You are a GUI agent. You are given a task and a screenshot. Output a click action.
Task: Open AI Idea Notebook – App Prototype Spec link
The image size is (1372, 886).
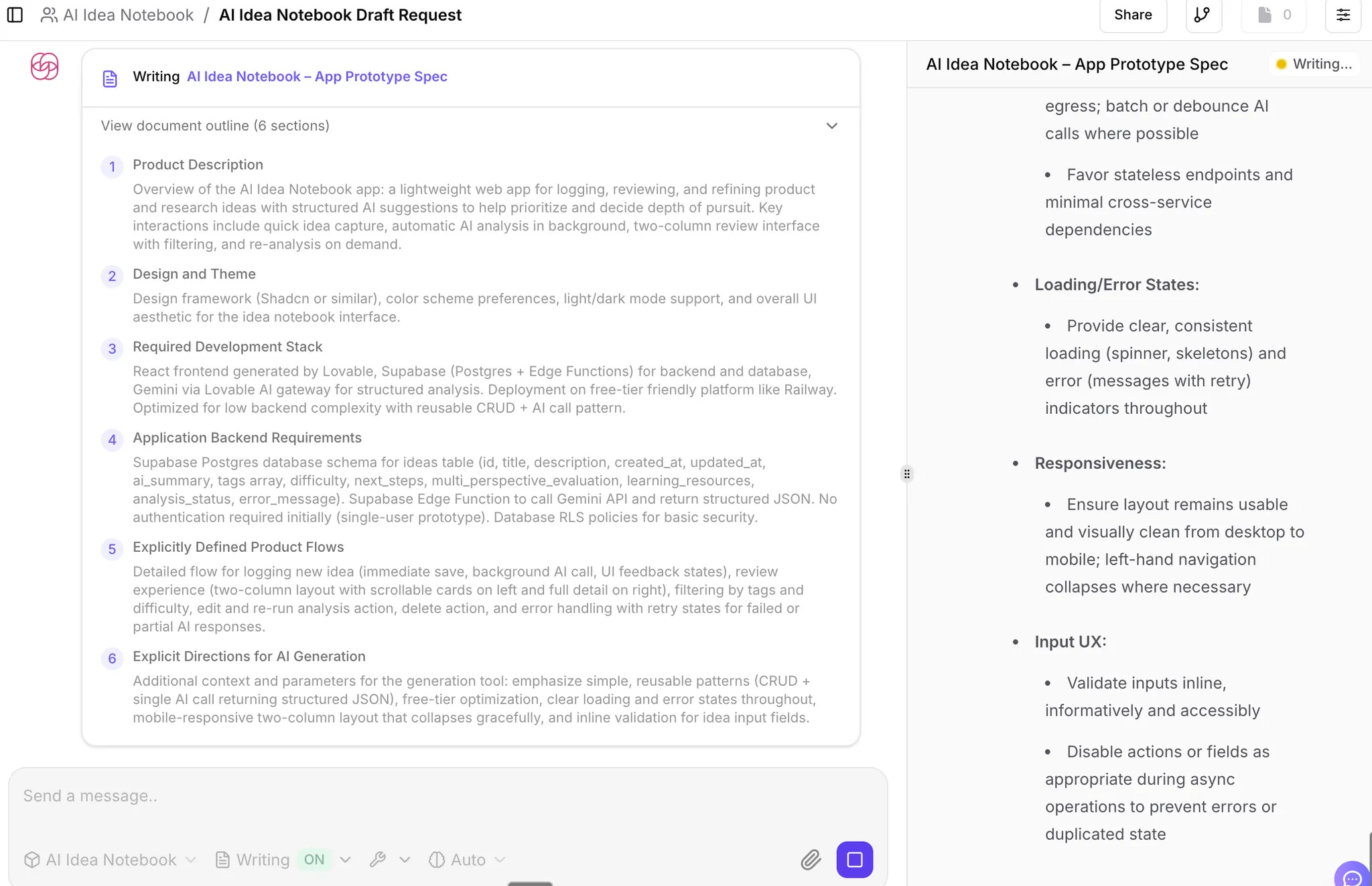[317, 76]
